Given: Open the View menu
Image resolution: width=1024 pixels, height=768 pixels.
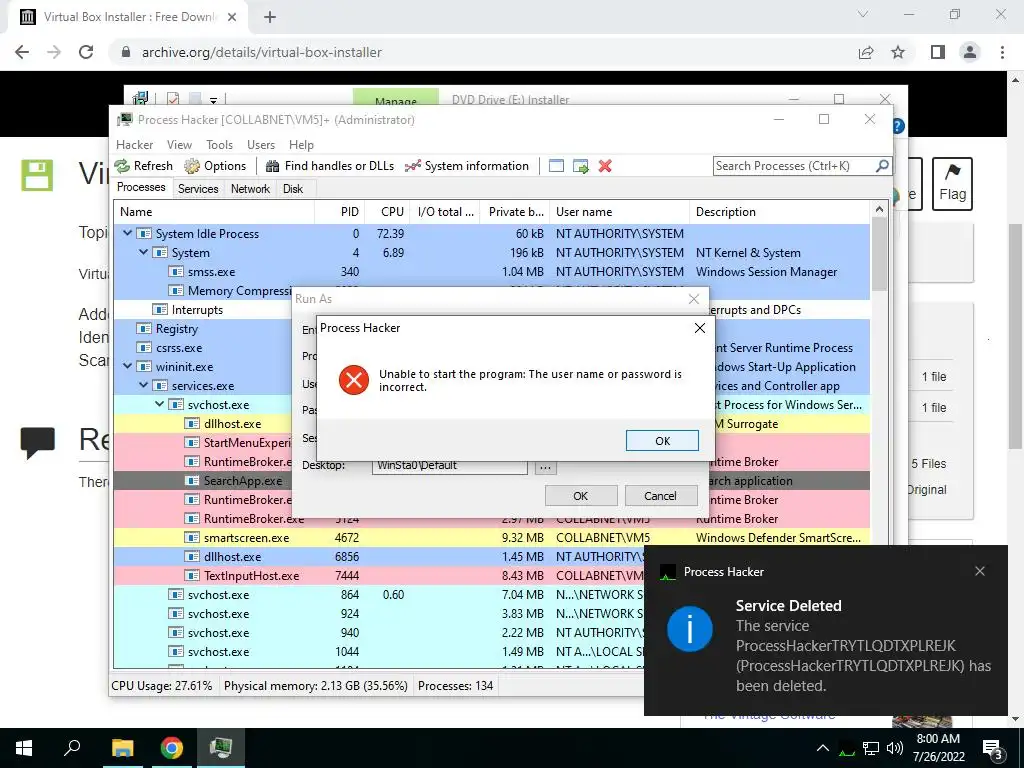Looking at the screenshot, I should pos(179,145).
